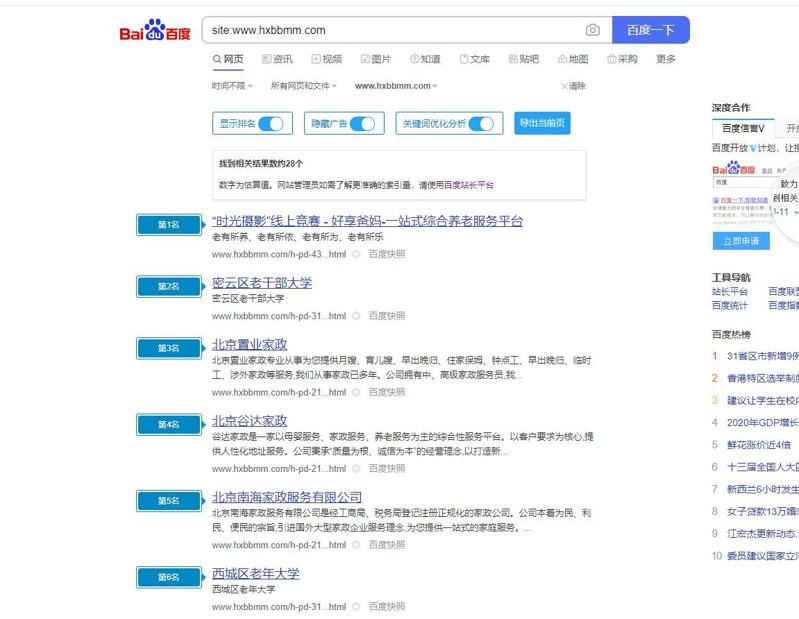Click the 找到相关结果数约28个 text
The height and width of the screenshot is (619, 799).
261,164
